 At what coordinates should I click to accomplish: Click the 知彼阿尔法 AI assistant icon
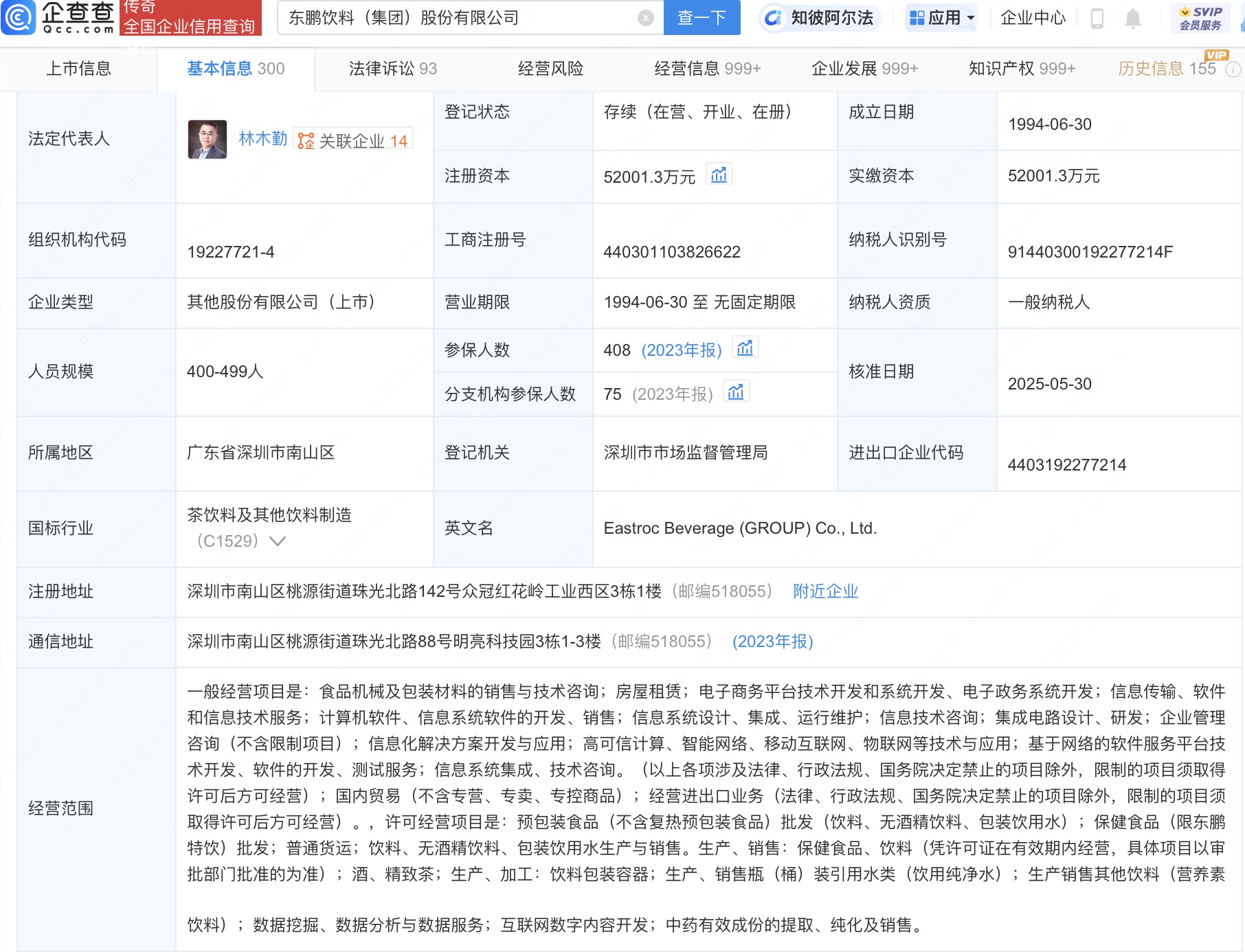pyautogui.click(x=773, y=18)
